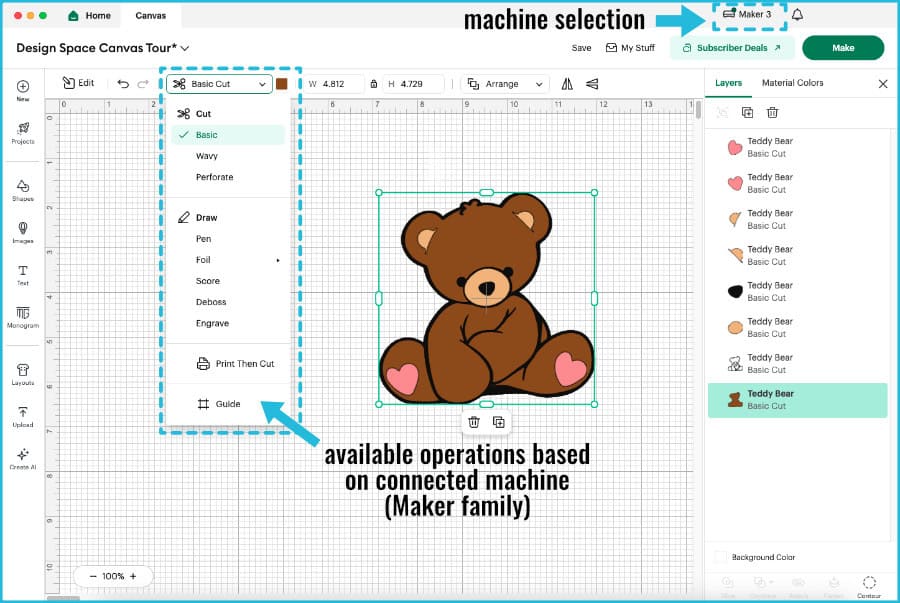Click the notifications bell icon
The width and height of the screenshot is (900, 603).
point(797,14)
